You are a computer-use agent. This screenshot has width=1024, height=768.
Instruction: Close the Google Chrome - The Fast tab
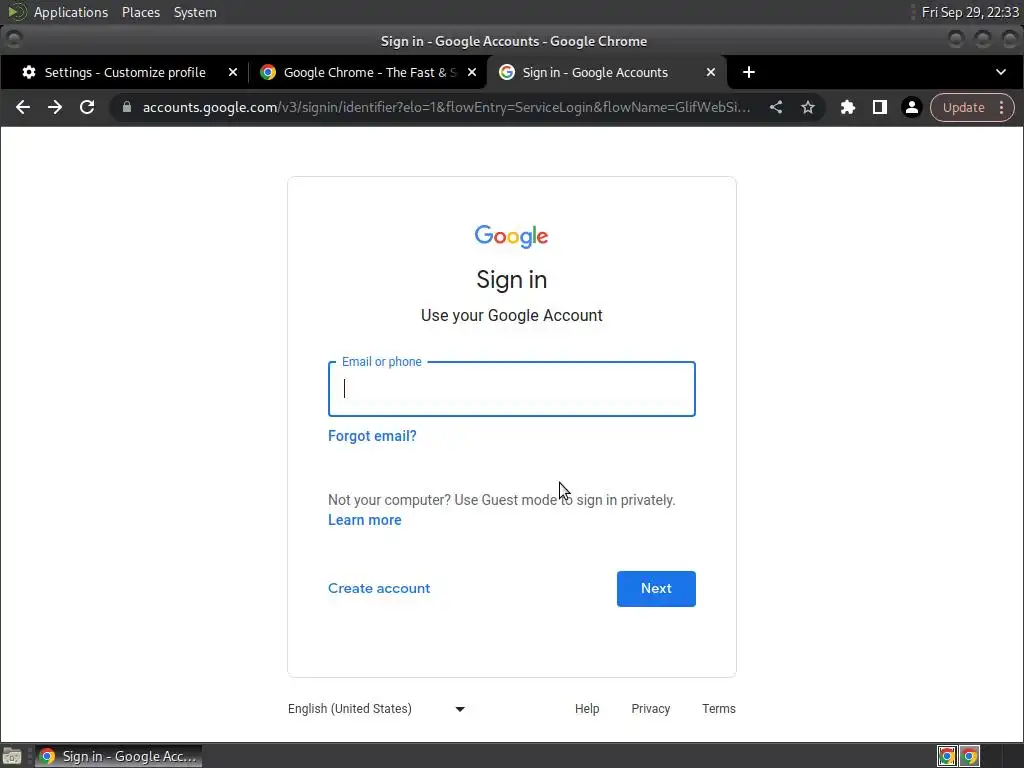(x=472, y=72)
